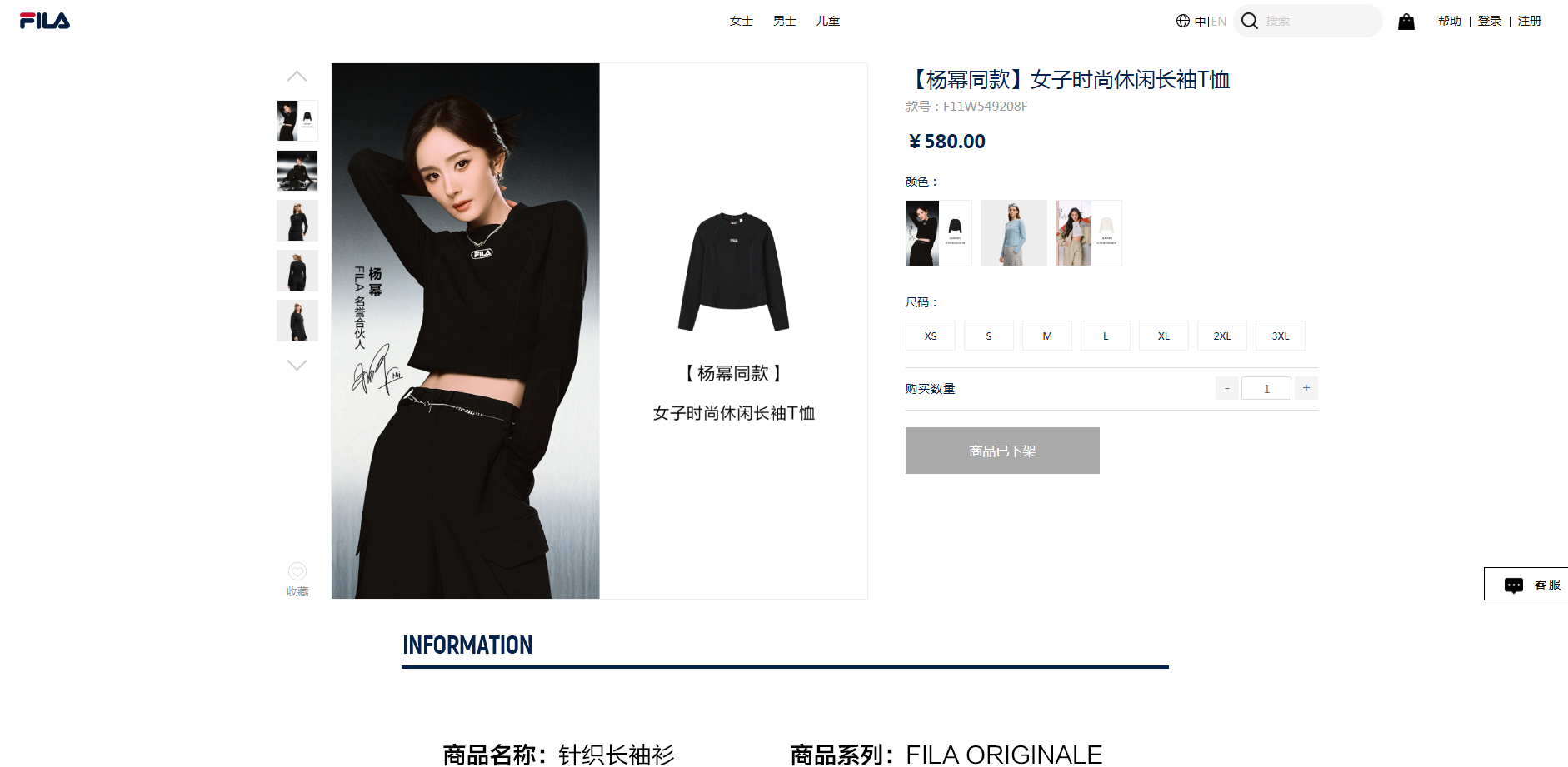The width and height of the screenshot is (1568, 767).
Task: Open the 儿童 menu
Action: point(827,21)
